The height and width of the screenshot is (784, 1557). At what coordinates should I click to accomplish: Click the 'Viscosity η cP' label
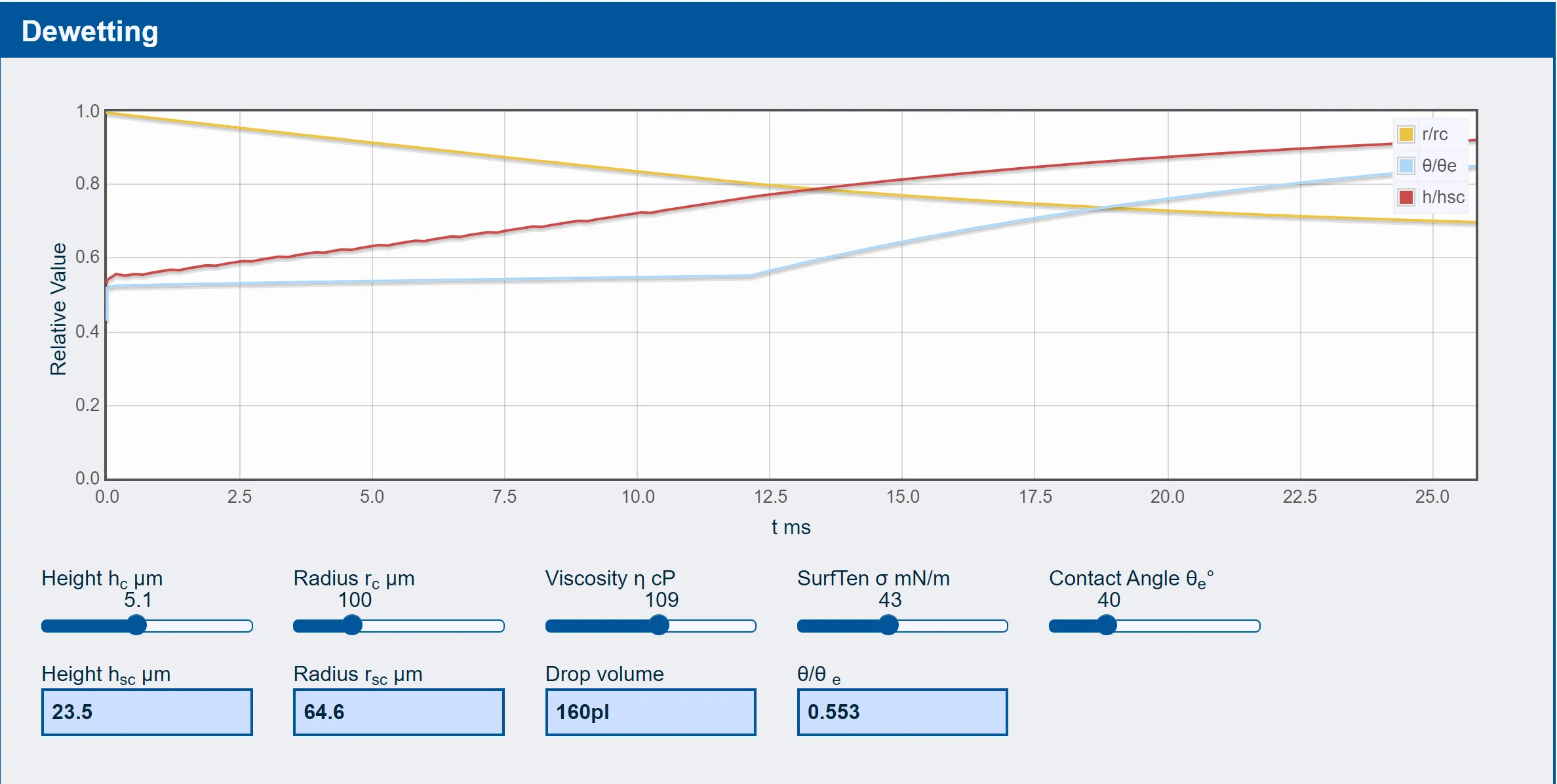pyautogui.click(x=610, y=579)
